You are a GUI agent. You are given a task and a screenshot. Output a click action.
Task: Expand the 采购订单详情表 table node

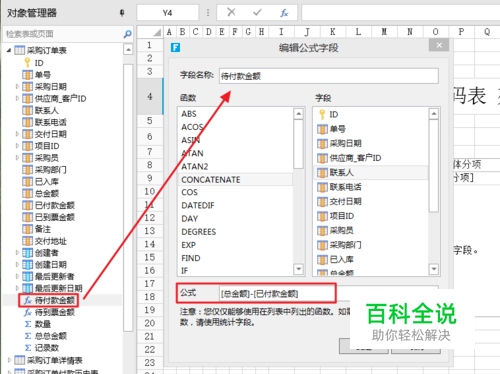click(x=9, y=360)
